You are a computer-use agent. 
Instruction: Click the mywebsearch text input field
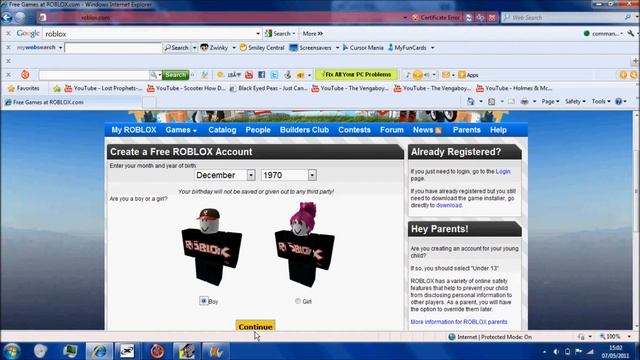(x=113, y=48)
